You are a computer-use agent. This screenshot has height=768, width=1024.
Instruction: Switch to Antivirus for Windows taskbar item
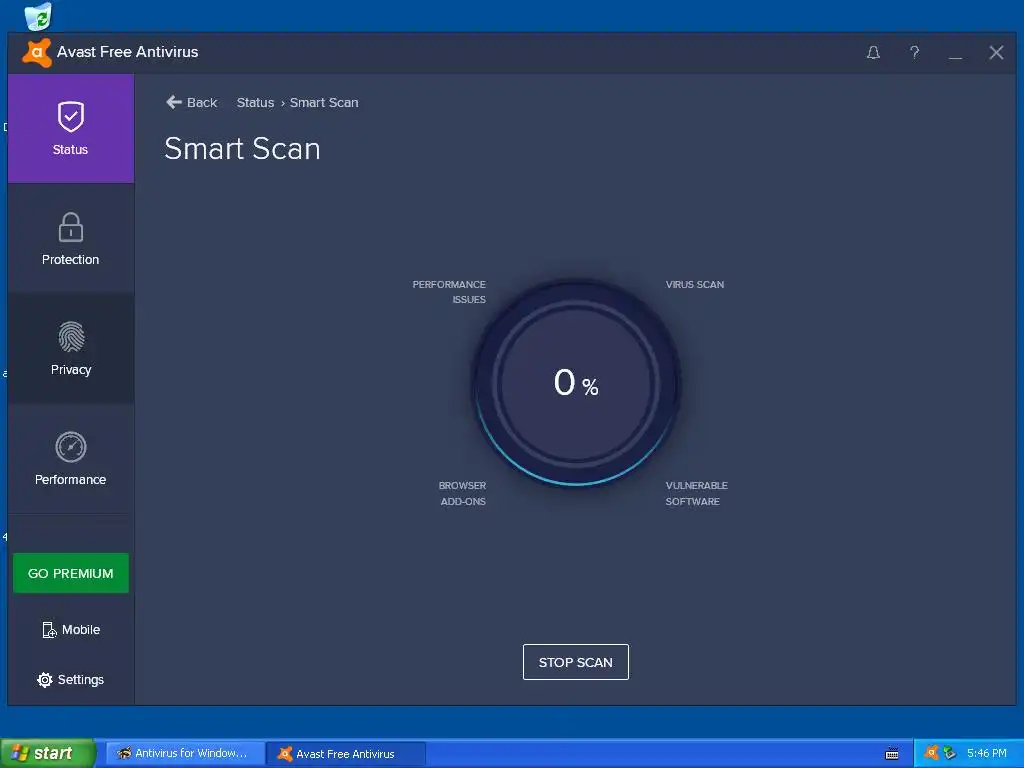(x=185, y=753)
